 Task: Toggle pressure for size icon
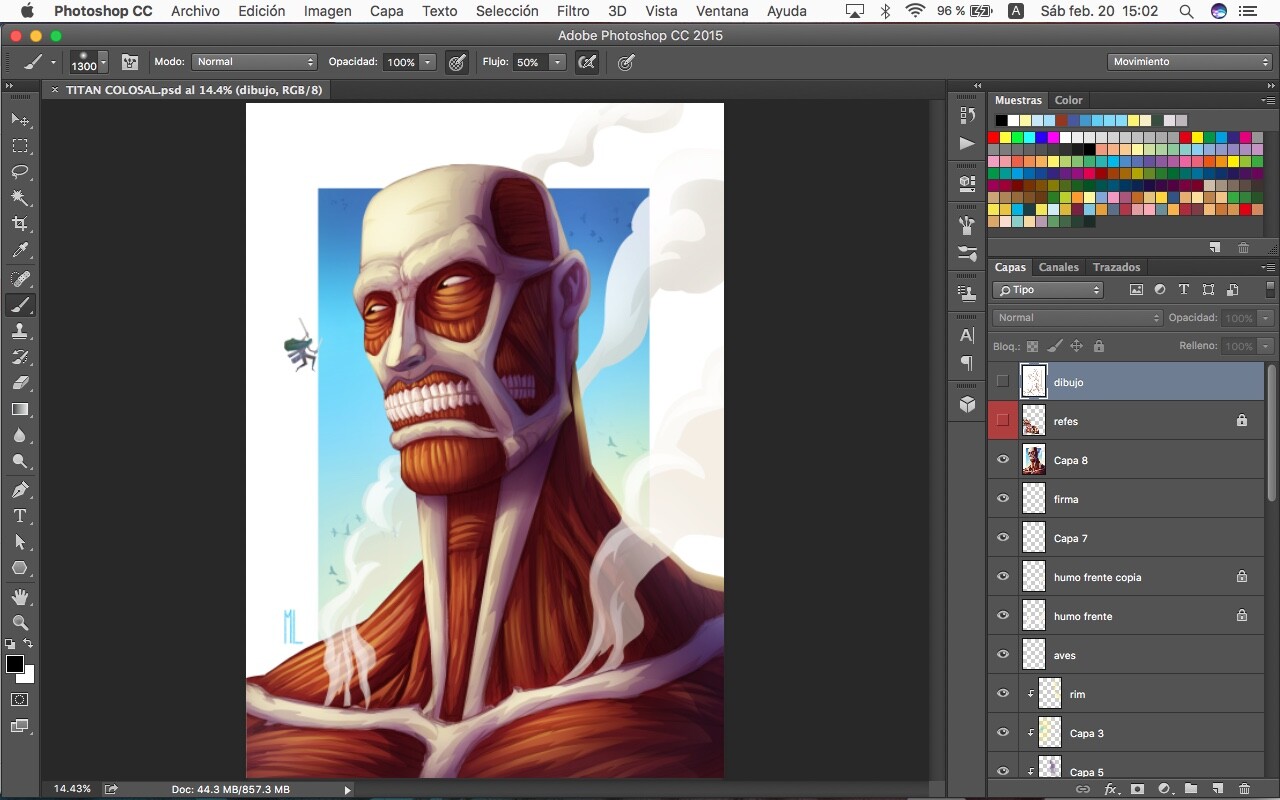click(626, 62)
